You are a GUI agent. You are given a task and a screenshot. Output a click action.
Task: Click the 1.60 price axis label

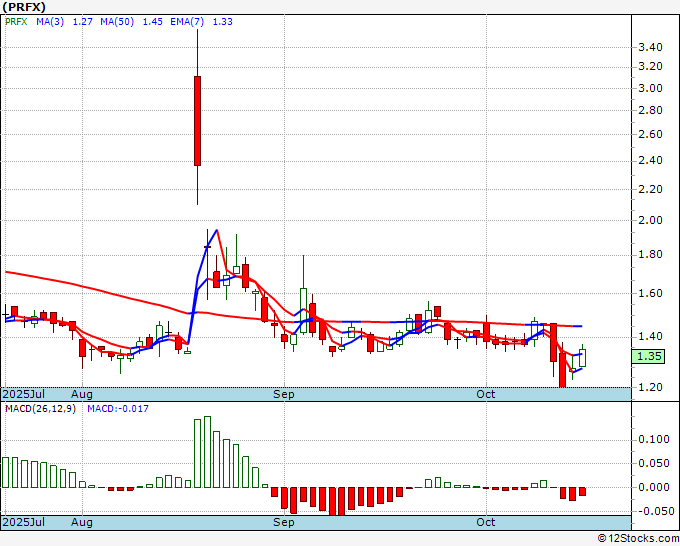point(651,294)
